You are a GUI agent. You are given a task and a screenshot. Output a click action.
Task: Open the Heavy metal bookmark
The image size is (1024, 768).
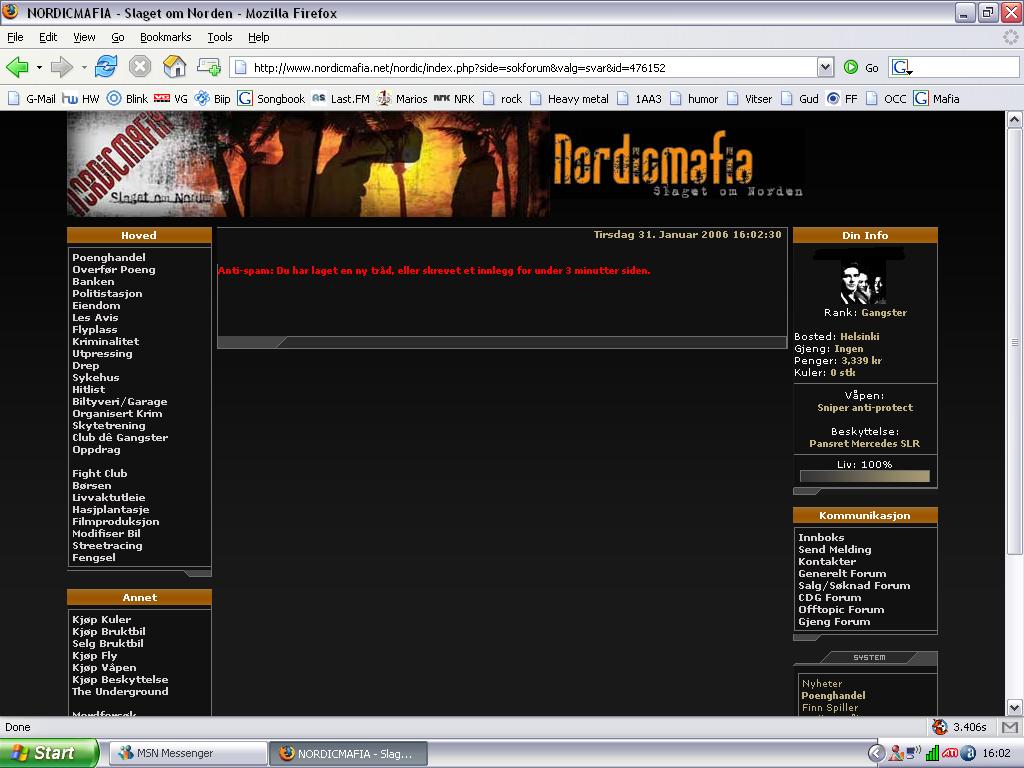pos(569,99)
